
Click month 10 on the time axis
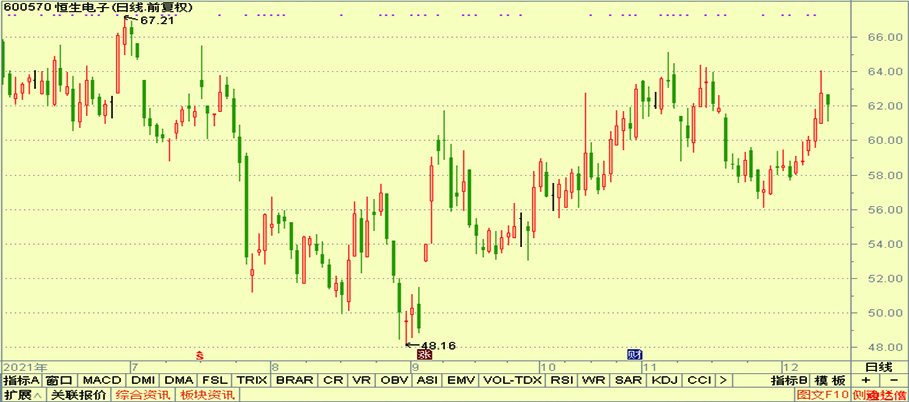547,368
